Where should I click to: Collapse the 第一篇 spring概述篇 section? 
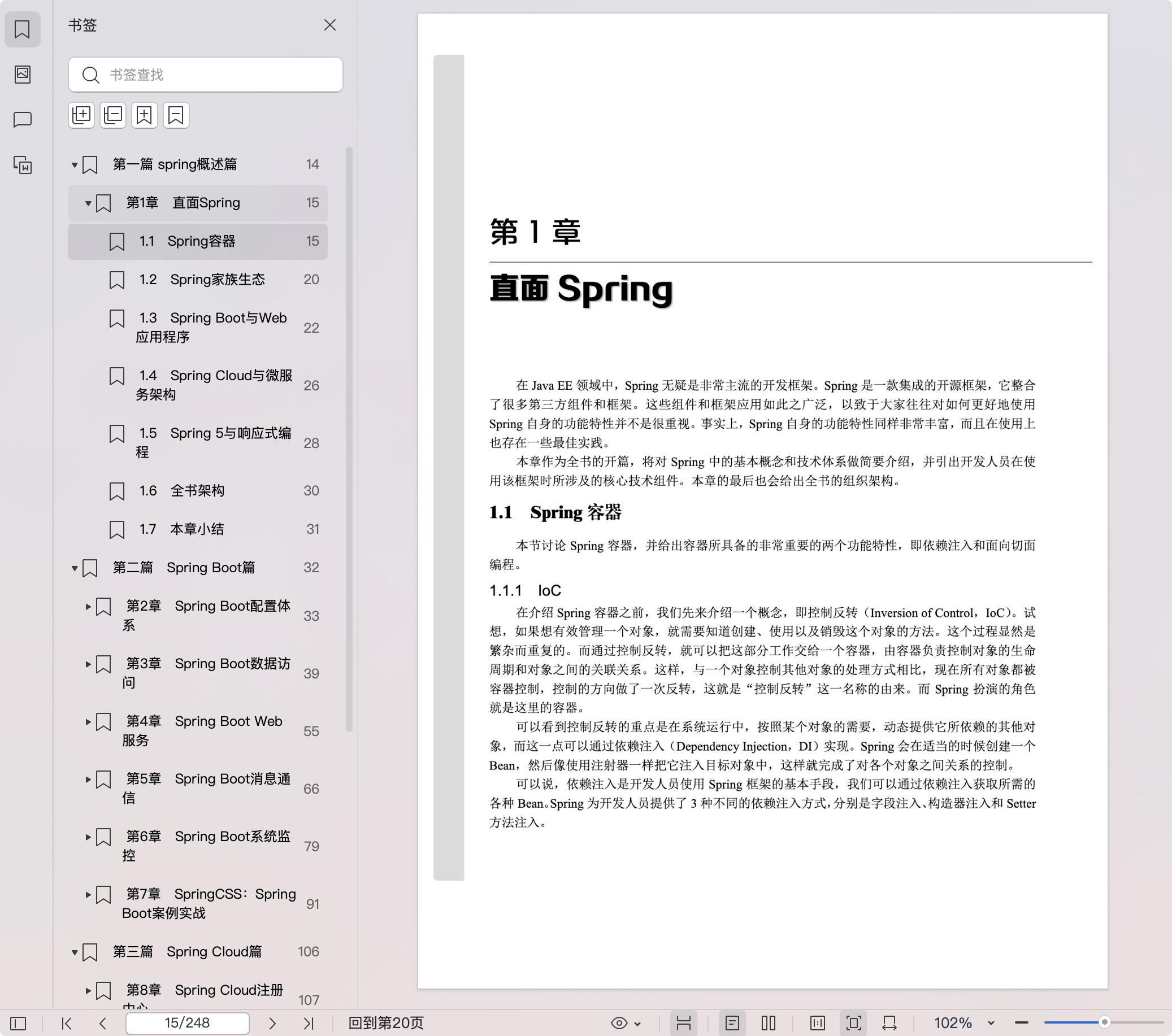click(x=75, y=165)
